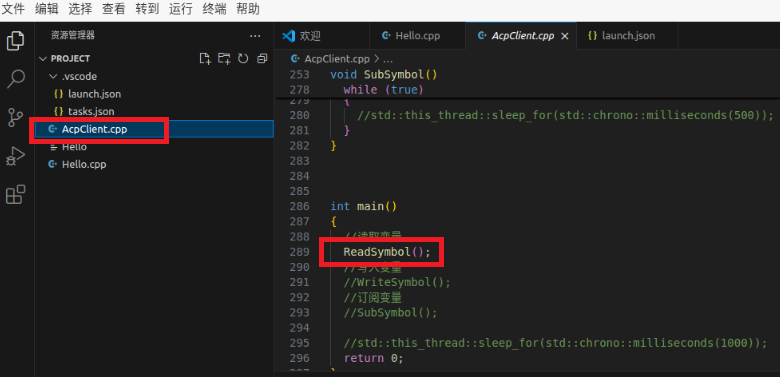Click the //SubSymbol(); comment line
Screen dimensions: 780x377
click(390, 312)
